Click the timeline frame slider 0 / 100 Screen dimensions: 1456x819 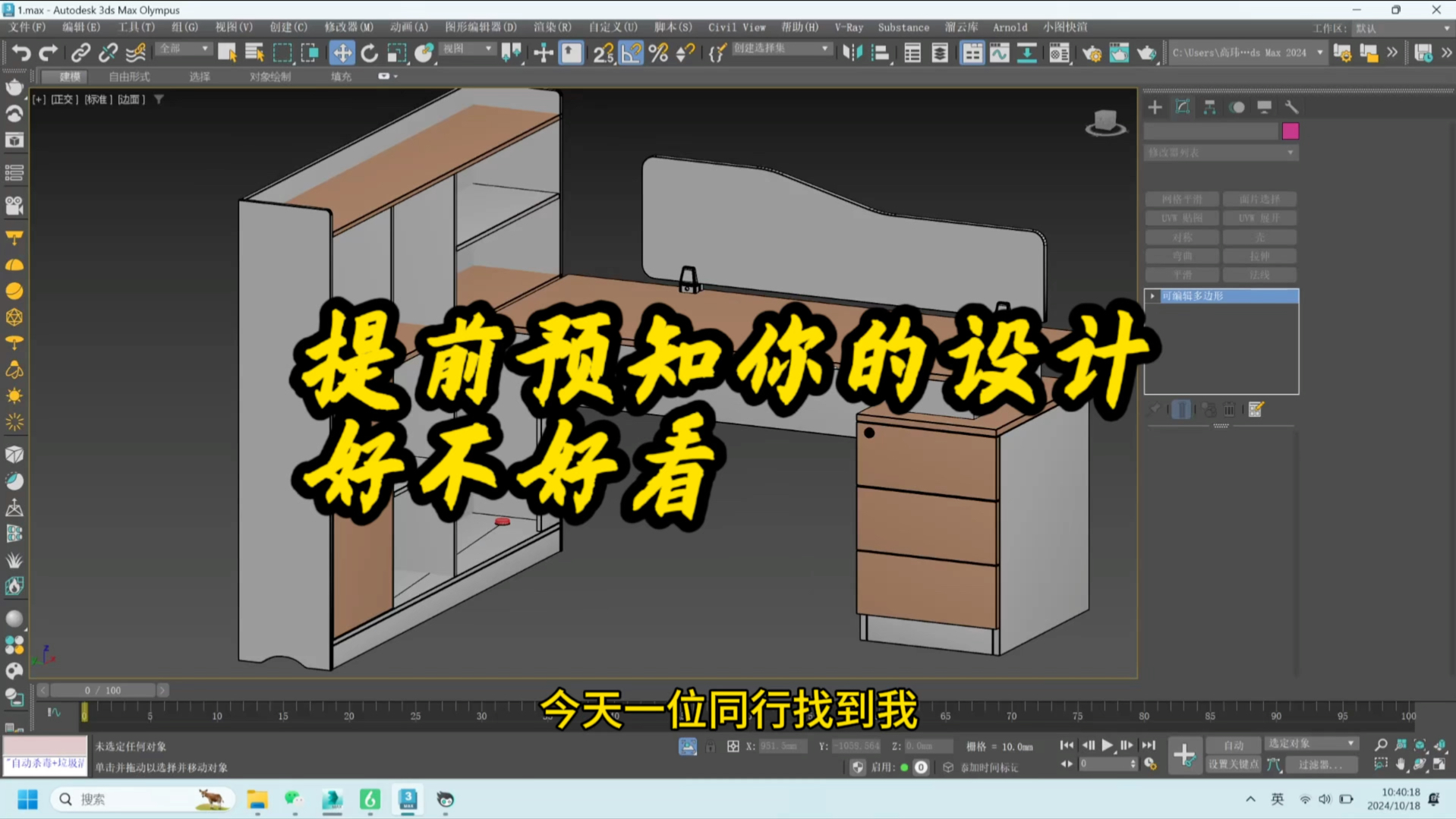tap(102, 690)
